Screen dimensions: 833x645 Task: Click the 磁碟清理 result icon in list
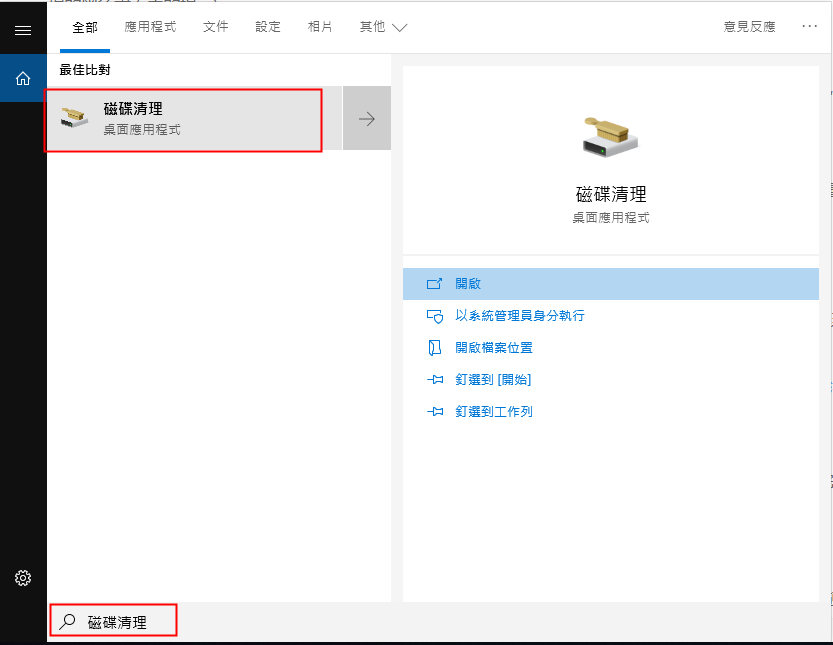tap(74, 117)
